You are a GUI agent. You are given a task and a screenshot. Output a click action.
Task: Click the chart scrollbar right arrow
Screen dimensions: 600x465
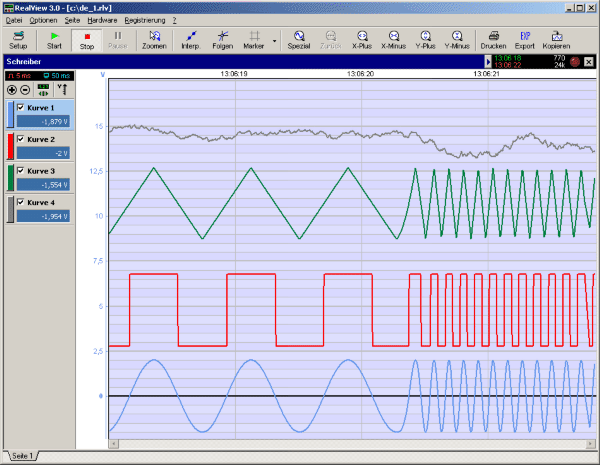click(x=590, y=444)
